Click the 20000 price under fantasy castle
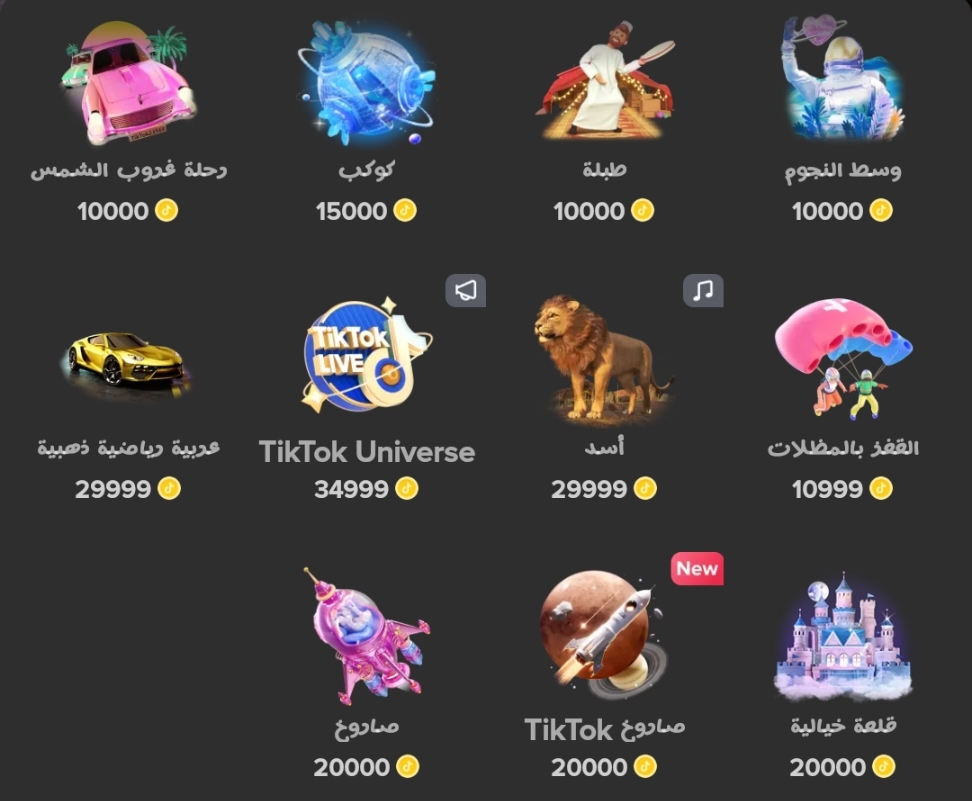The height and width of the screenshot is (801, 972). (827, 768)
